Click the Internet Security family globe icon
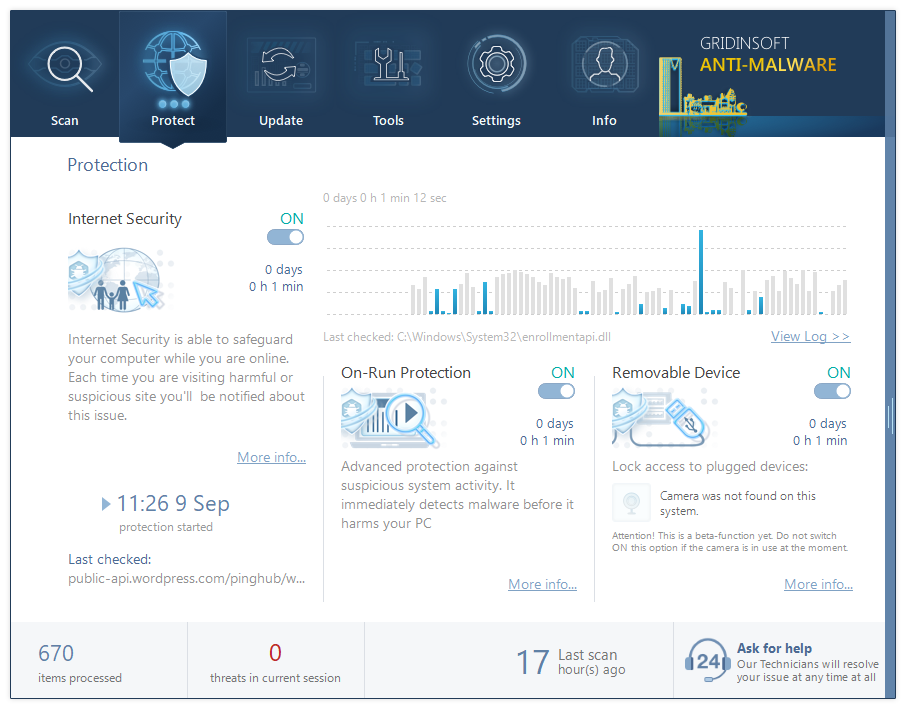 click(113, 281)
